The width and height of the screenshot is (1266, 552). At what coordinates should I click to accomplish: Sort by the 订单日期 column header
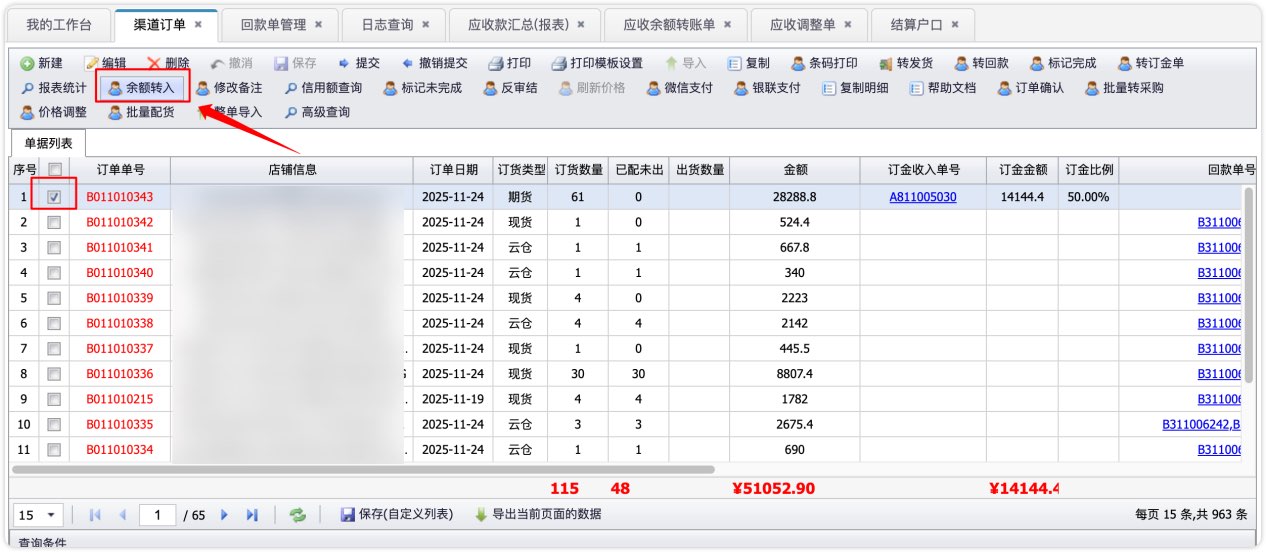pos(454,170)
